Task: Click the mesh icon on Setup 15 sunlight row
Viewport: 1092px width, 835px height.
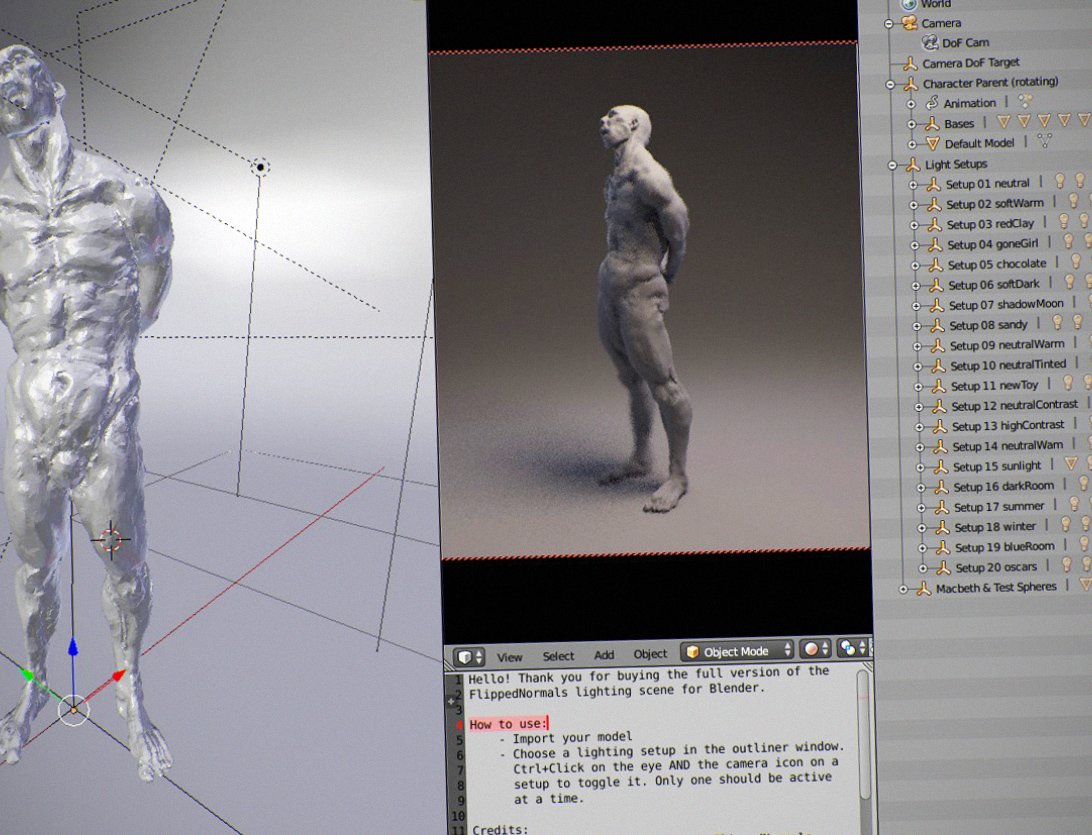Action: 1071,463
